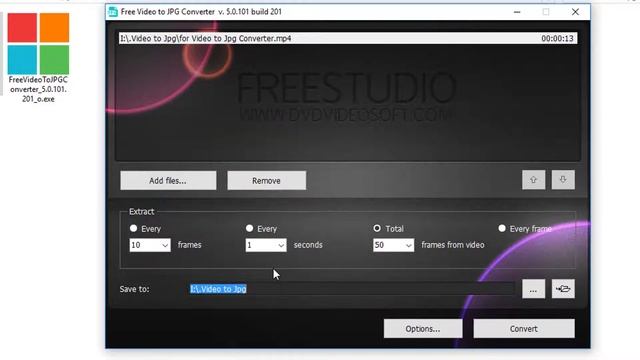Start conversion with Convert button
Viewport: 640px width, 360px height.
[x=524, y=329]
